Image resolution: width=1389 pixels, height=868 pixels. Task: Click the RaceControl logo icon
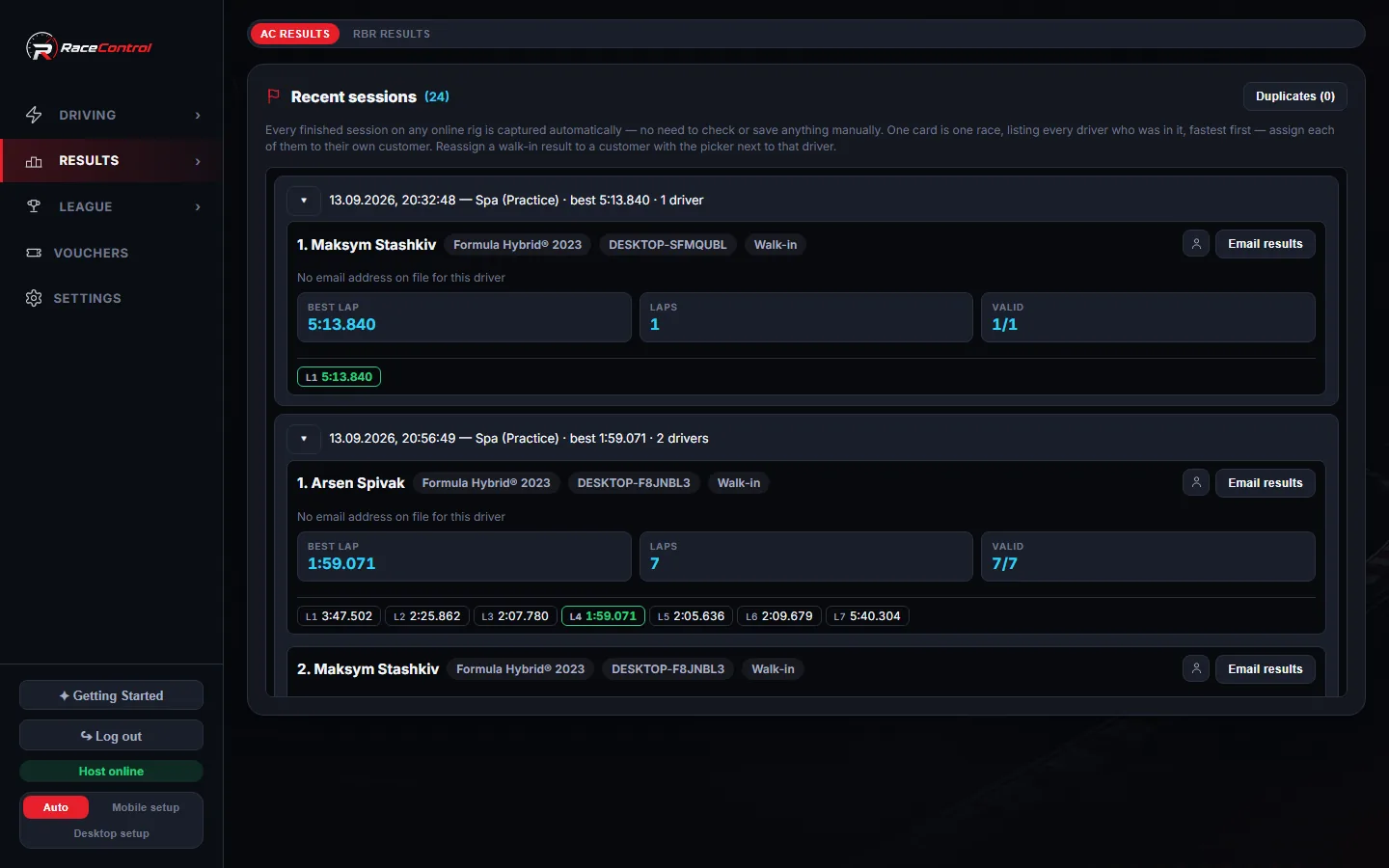[x=41, y=46]
